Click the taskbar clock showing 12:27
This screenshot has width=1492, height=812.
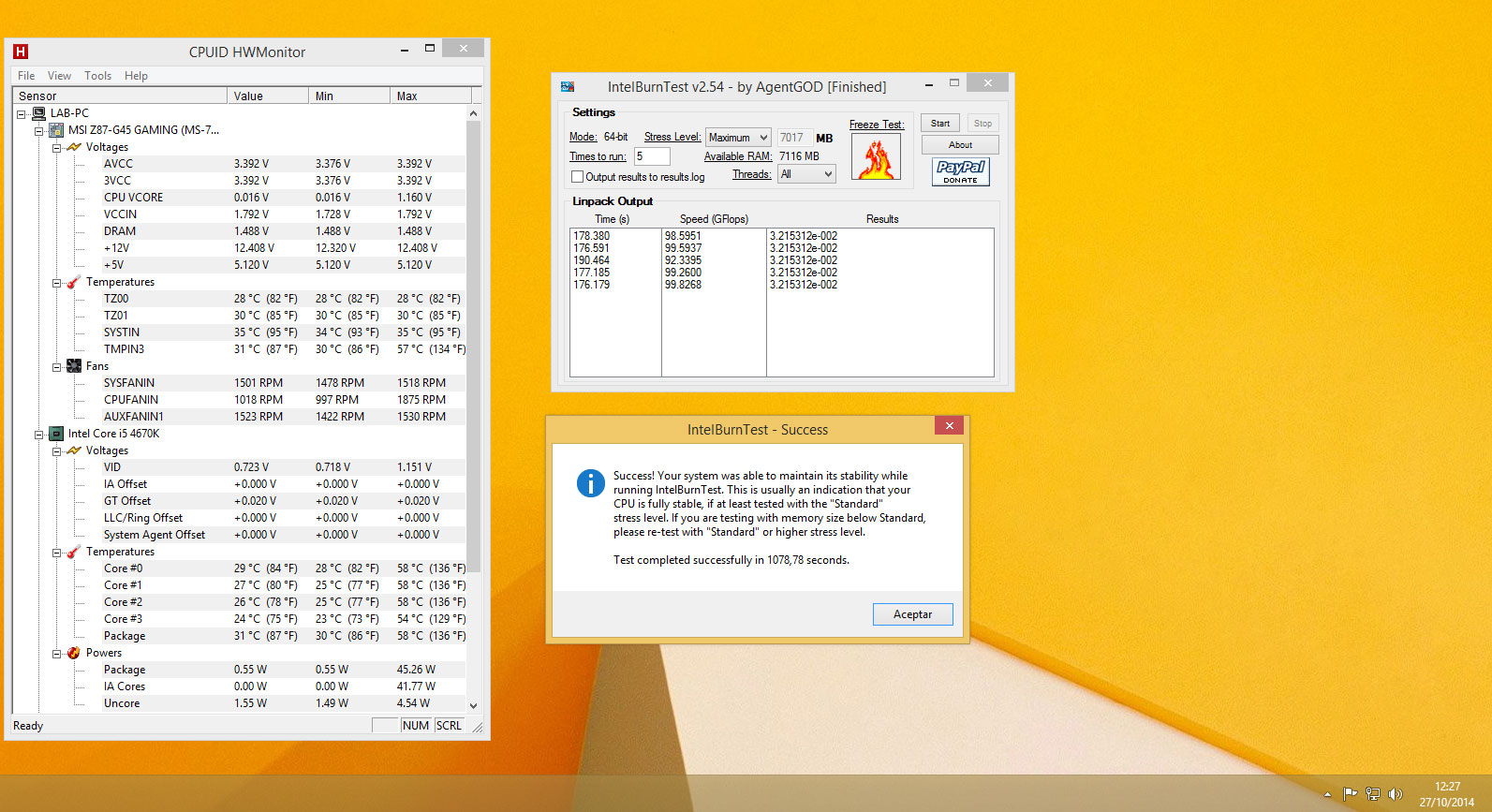pos(1447,787)
